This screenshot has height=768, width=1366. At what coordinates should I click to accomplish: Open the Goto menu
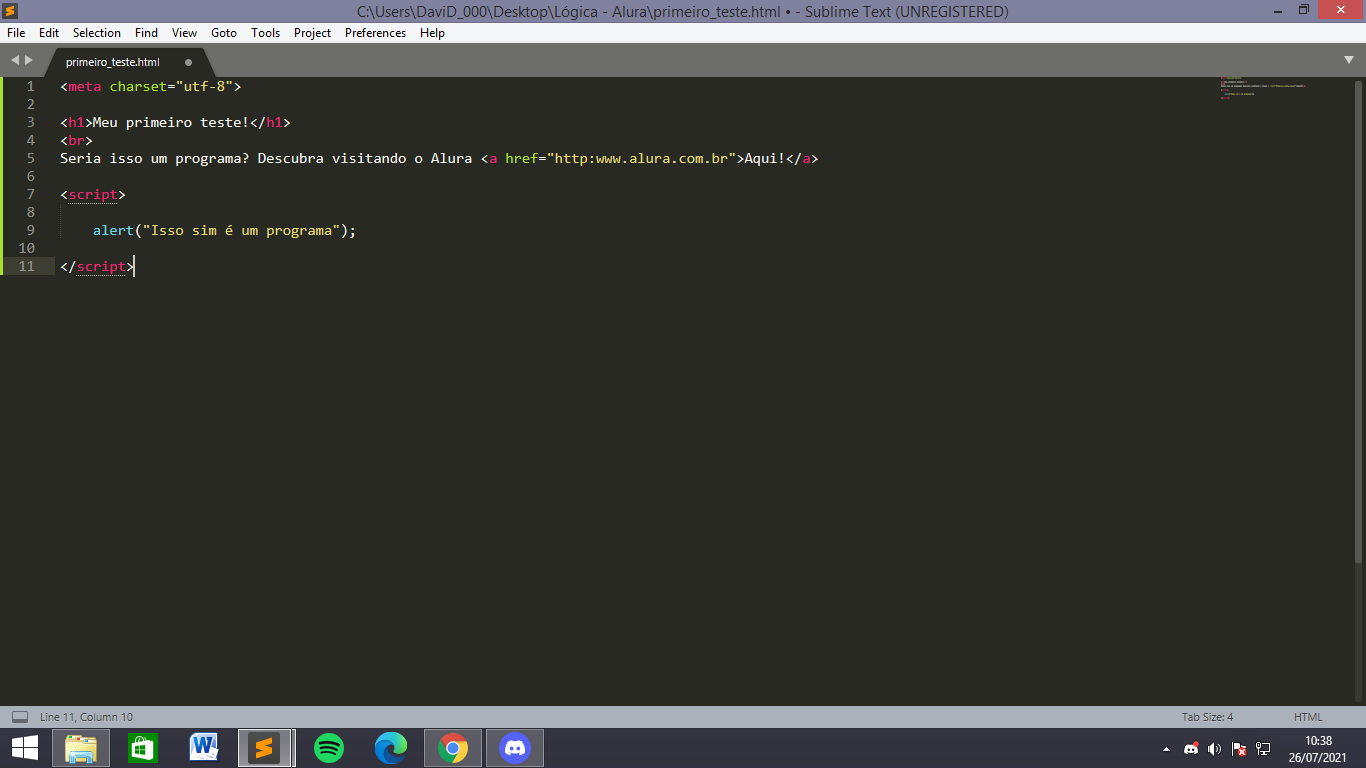[224, 33]
